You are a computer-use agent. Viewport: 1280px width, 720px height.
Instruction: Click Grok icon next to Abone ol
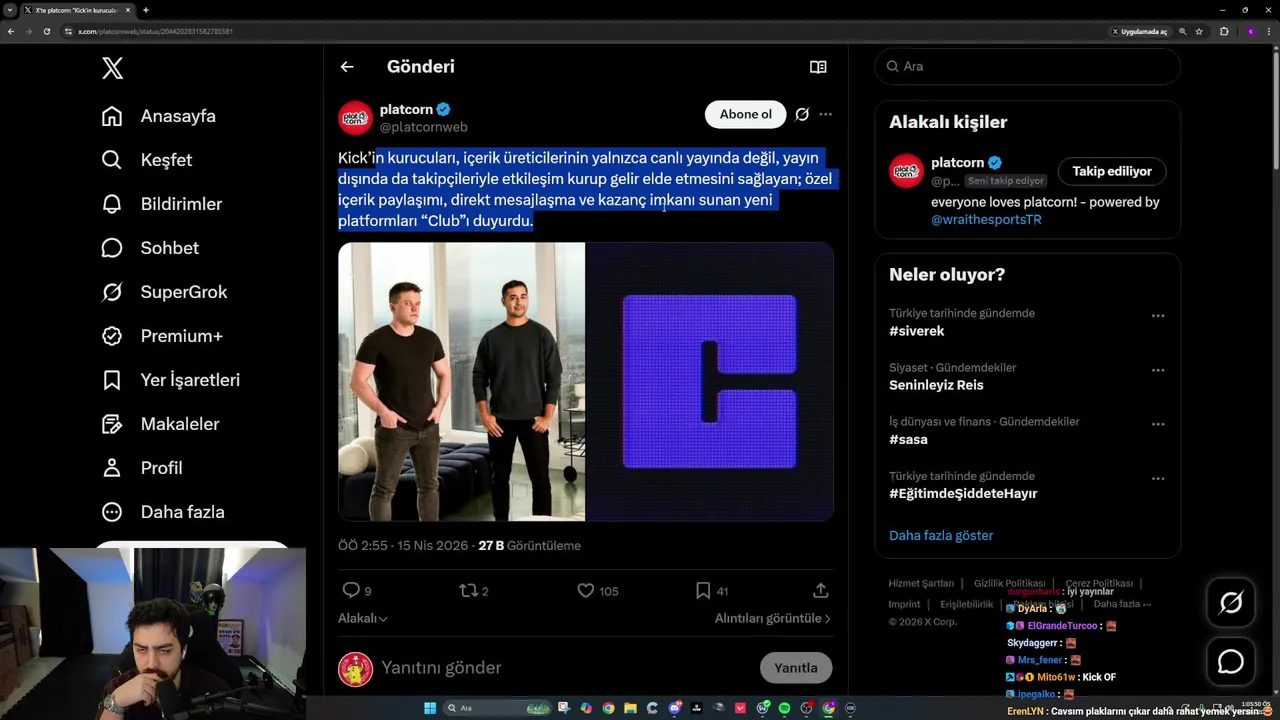(802, 114)
